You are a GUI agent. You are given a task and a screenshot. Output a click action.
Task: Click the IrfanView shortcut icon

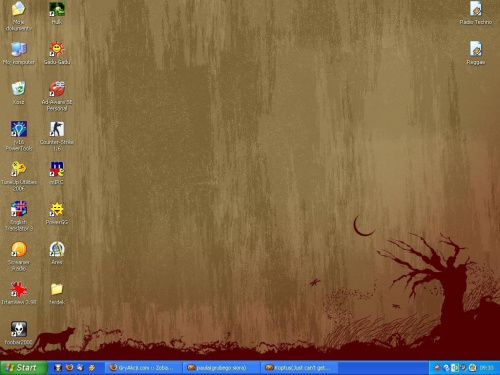(x=19, y=289)
